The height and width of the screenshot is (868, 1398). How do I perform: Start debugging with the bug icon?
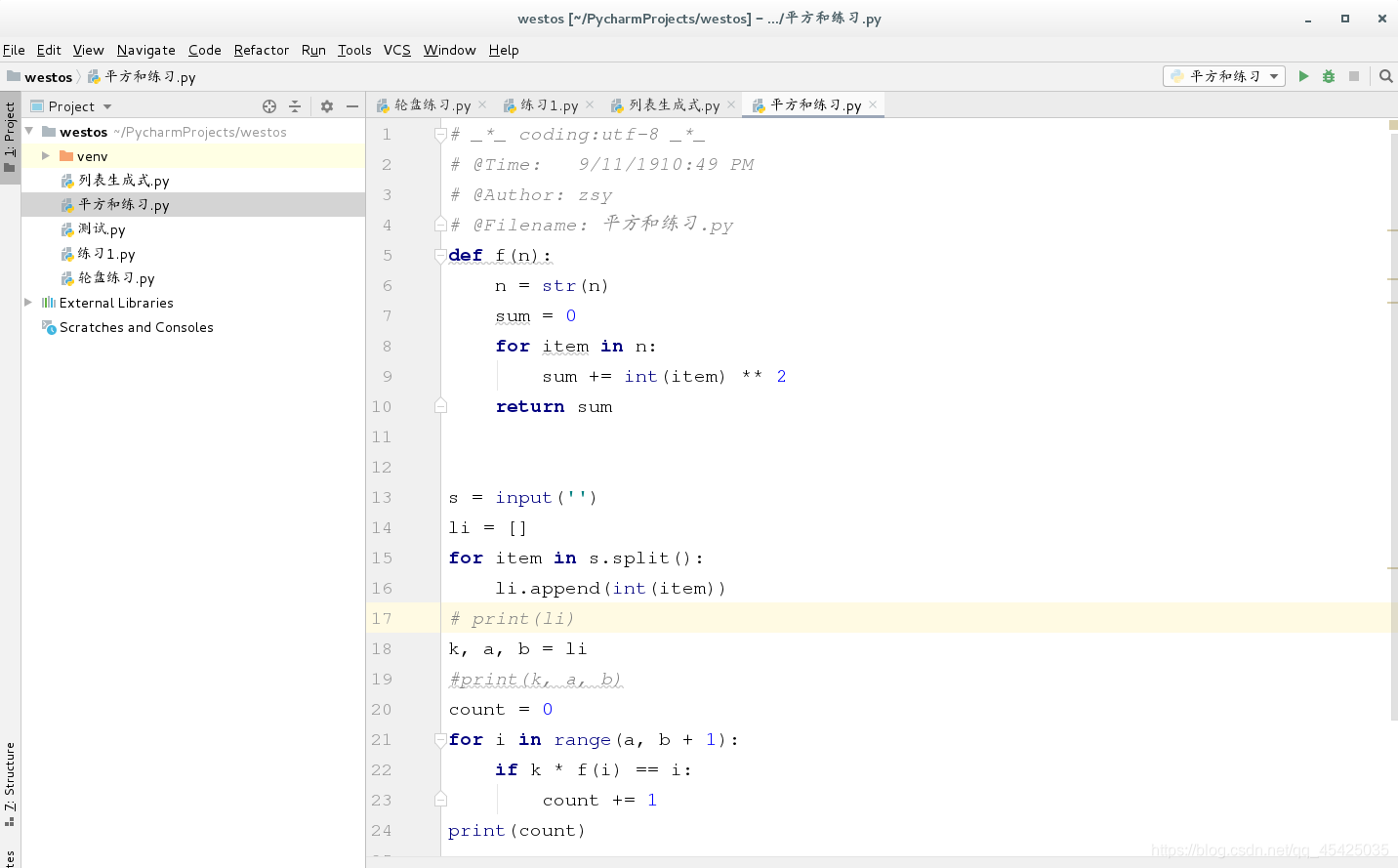tap(1329, 76)
